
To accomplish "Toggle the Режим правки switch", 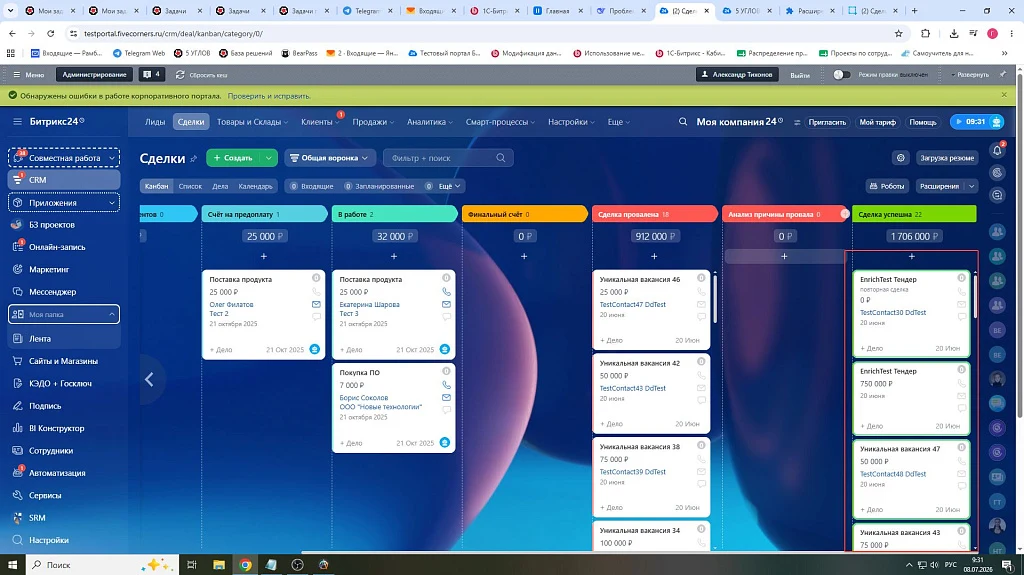I will pyautogui.click(x=842, y=74).
